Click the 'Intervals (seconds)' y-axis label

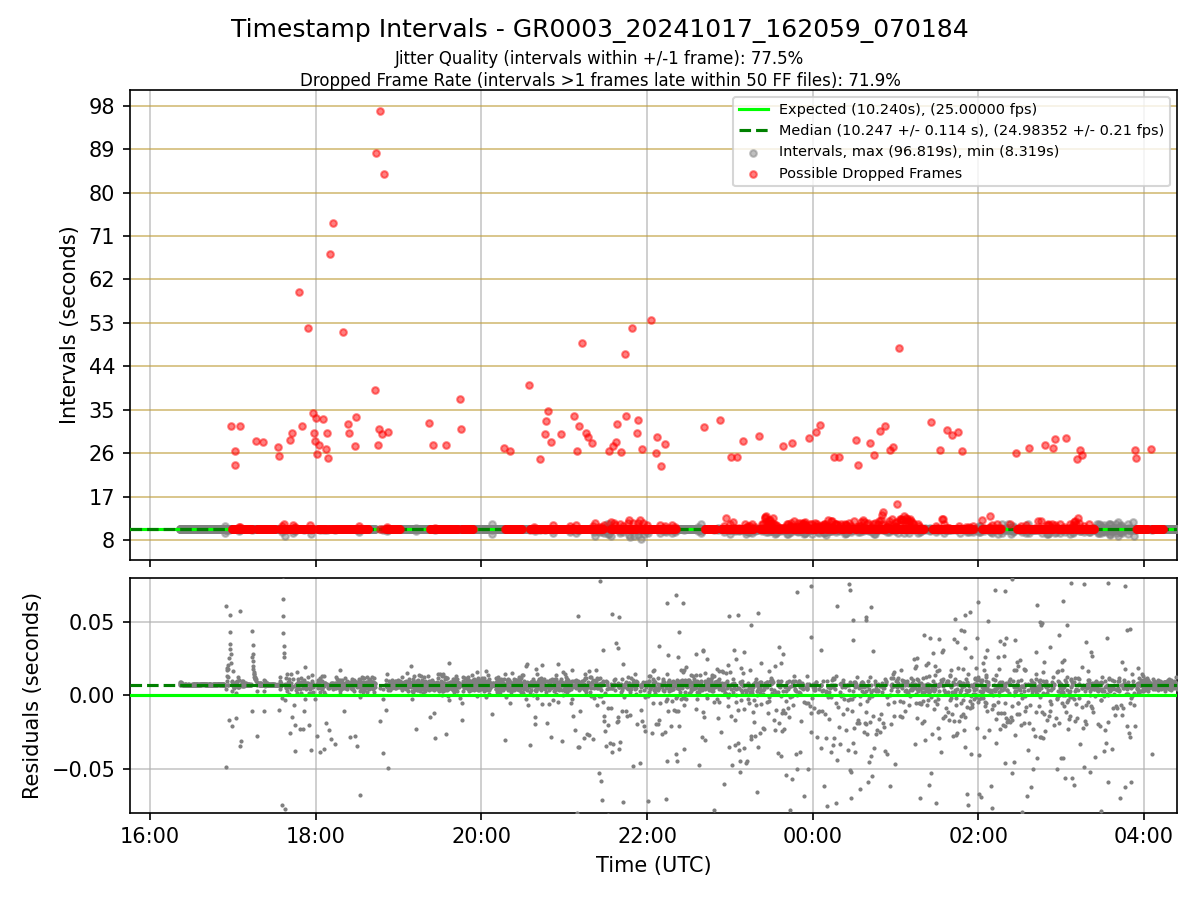(68, 325)
